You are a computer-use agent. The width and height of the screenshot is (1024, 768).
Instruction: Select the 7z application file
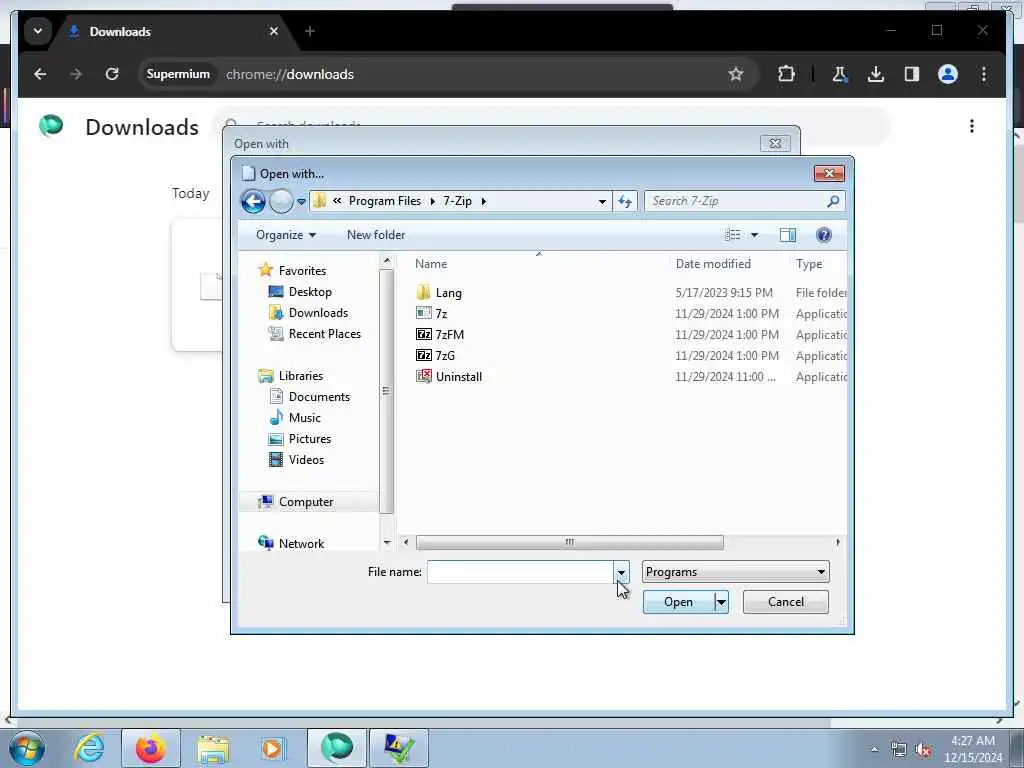coord(441,314)
